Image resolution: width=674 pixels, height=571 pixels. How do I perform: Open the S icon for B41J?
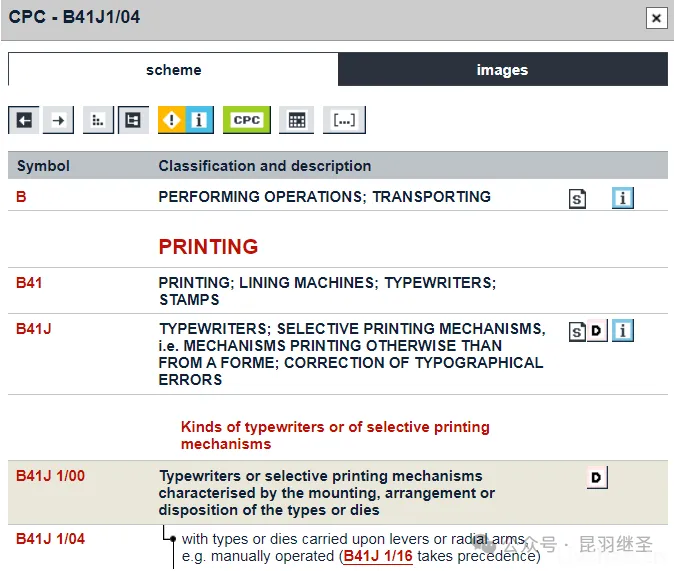tap(577, 332)
